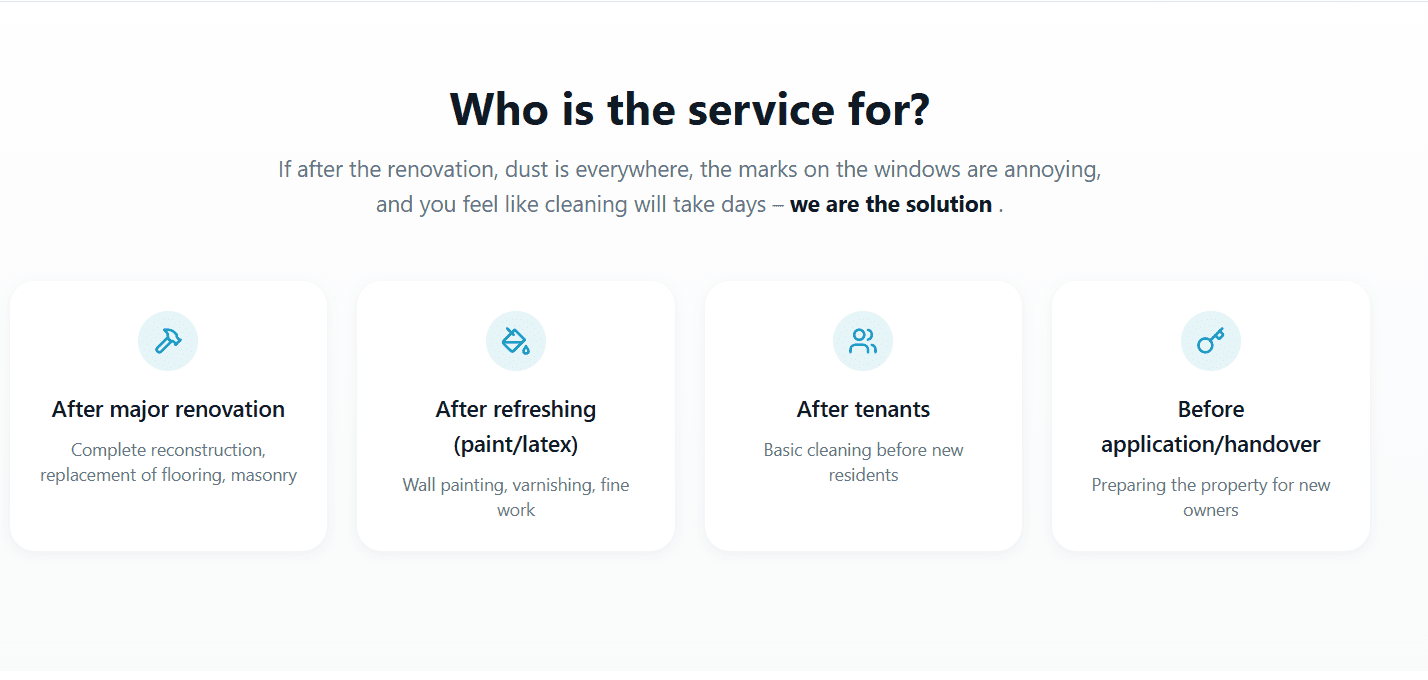
Task: Click the key icon for handover
Action: click(x=1211, y=341)
